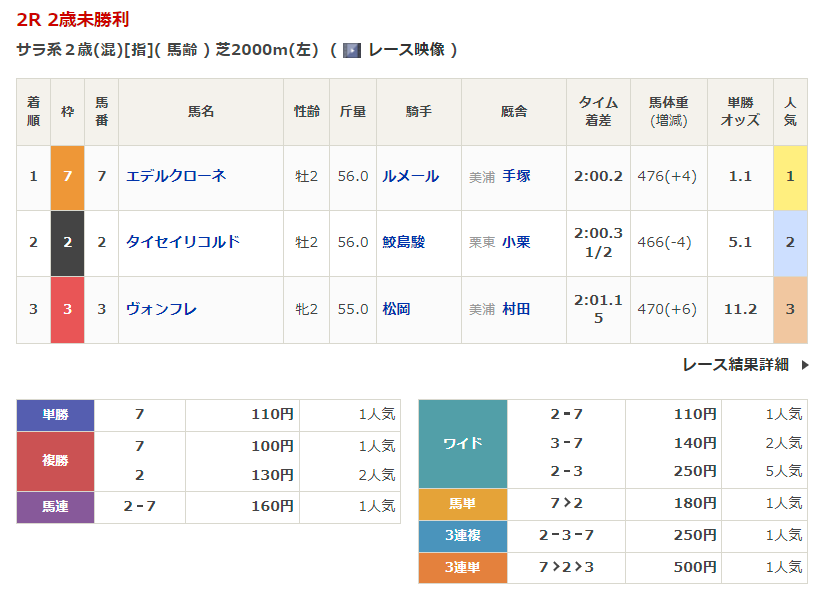This screenshot has height=591, width=822.
Task: Click the 2R 2歳未勝利 race title
Action: pos(72,20)
